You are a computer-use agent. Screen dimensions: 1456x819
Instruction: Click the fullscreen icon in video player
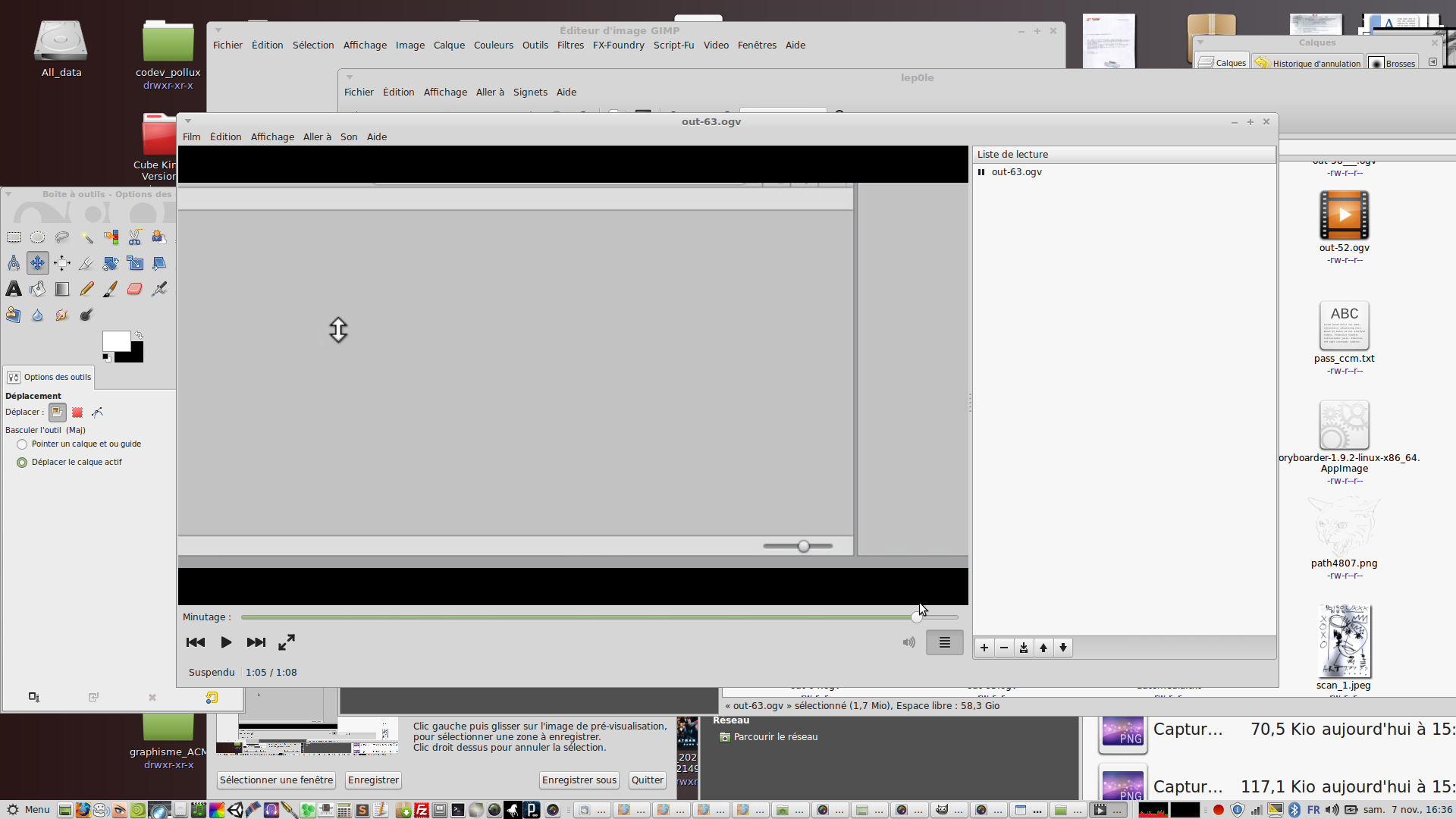287,642
